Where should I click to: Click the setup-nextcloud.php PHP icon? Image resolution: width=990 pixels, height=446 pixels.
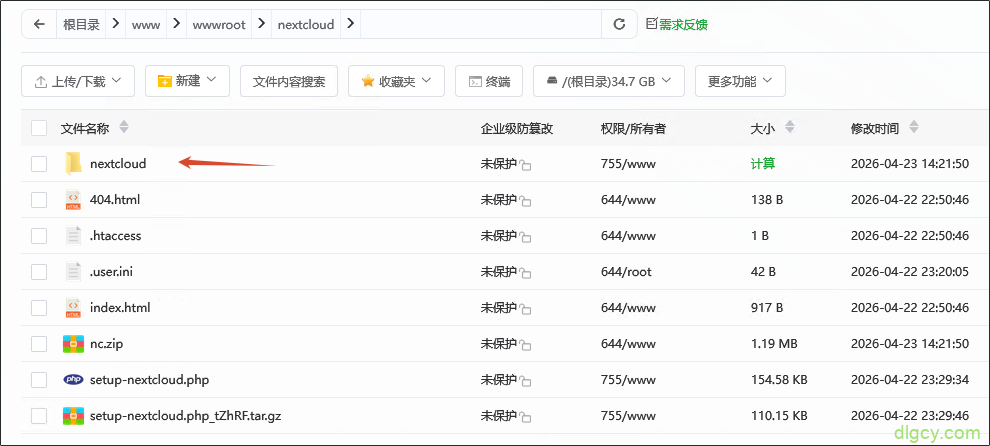point(73,380)
